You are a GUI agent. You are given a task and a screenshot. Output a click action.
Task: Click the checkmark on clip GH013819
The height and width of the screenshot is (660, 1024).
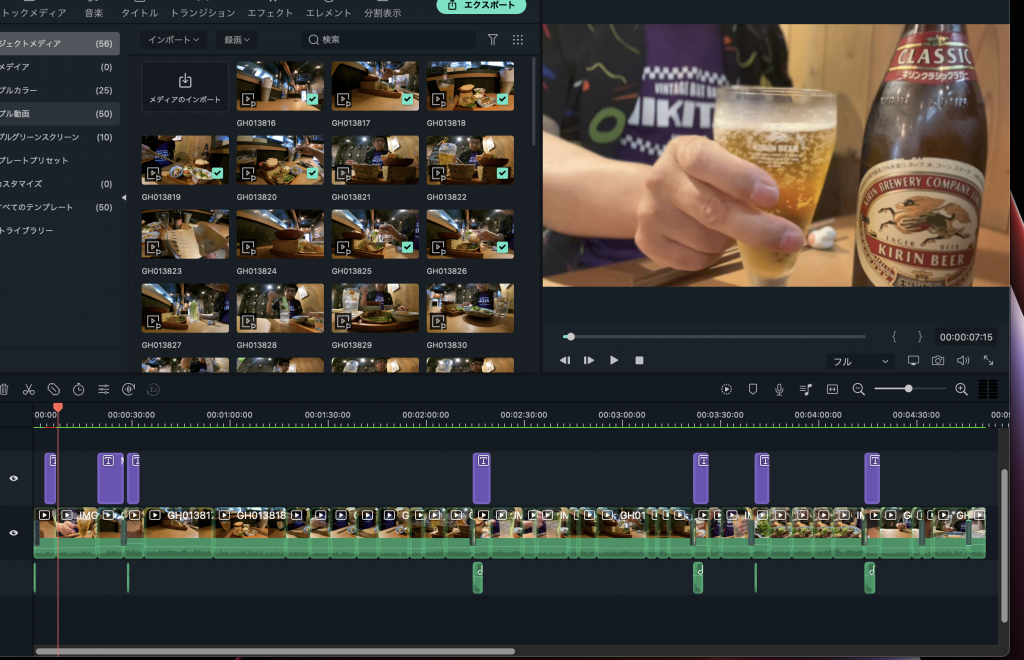tap(217, 173)
